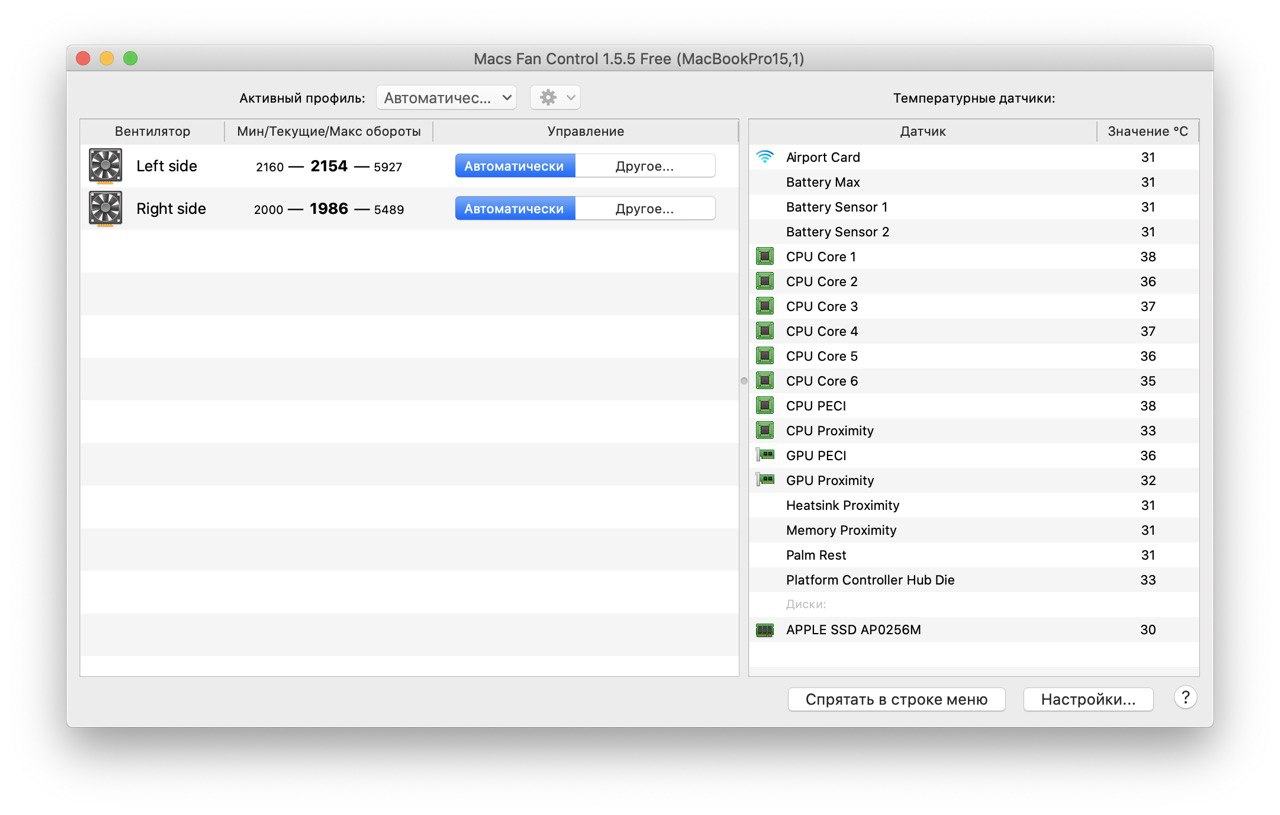Click Спрятать в строке меню button
The height and width of the screenshot is (815, 1280).
897,700
